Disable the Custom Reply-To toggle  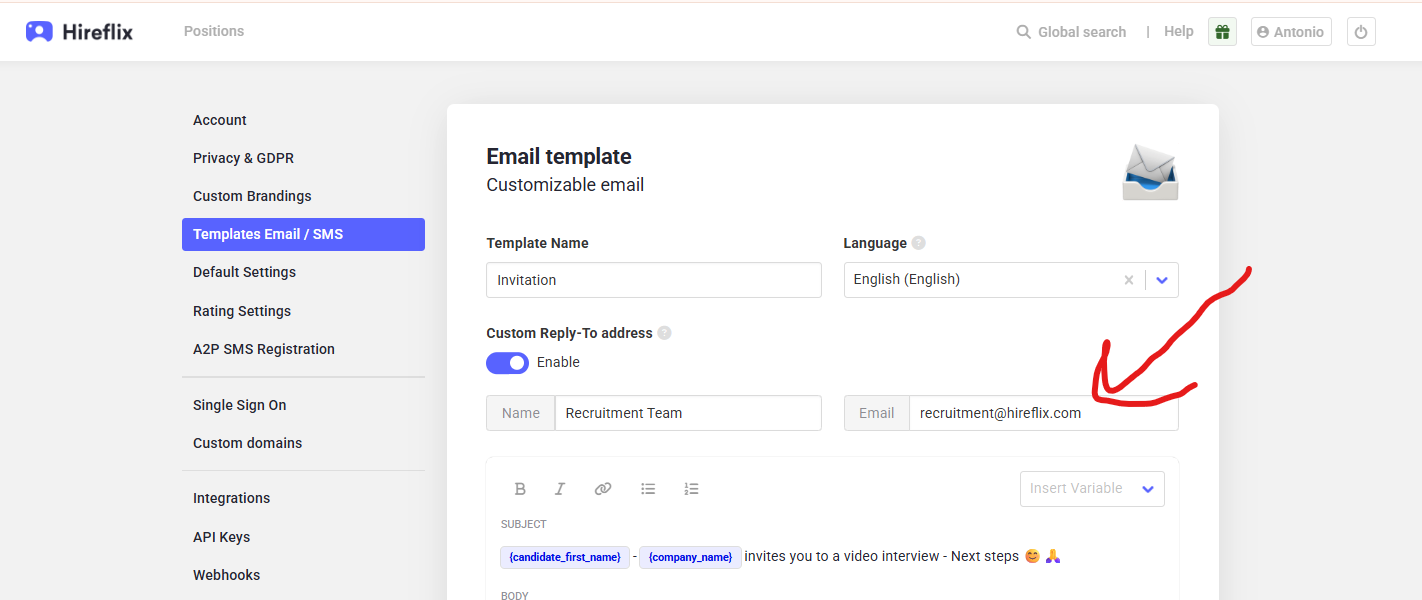point(507,362)
